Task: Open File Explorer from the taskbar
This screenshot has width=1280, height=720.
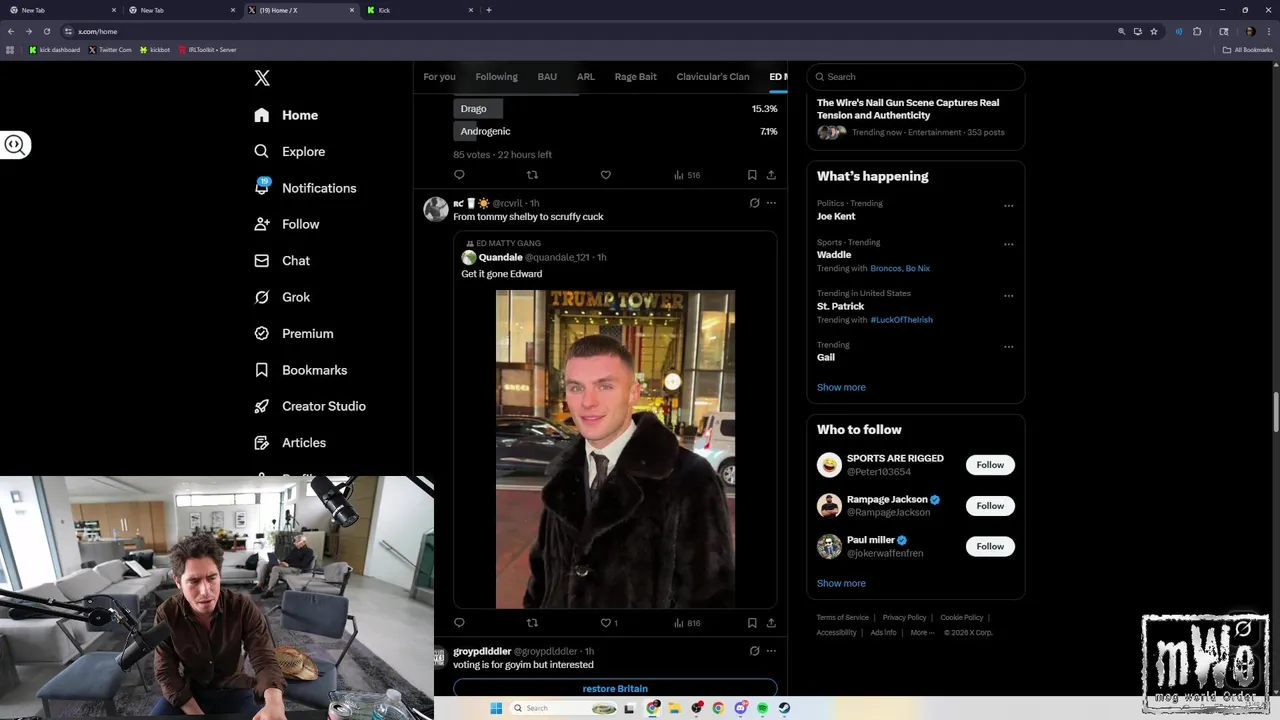Action: 675,708
